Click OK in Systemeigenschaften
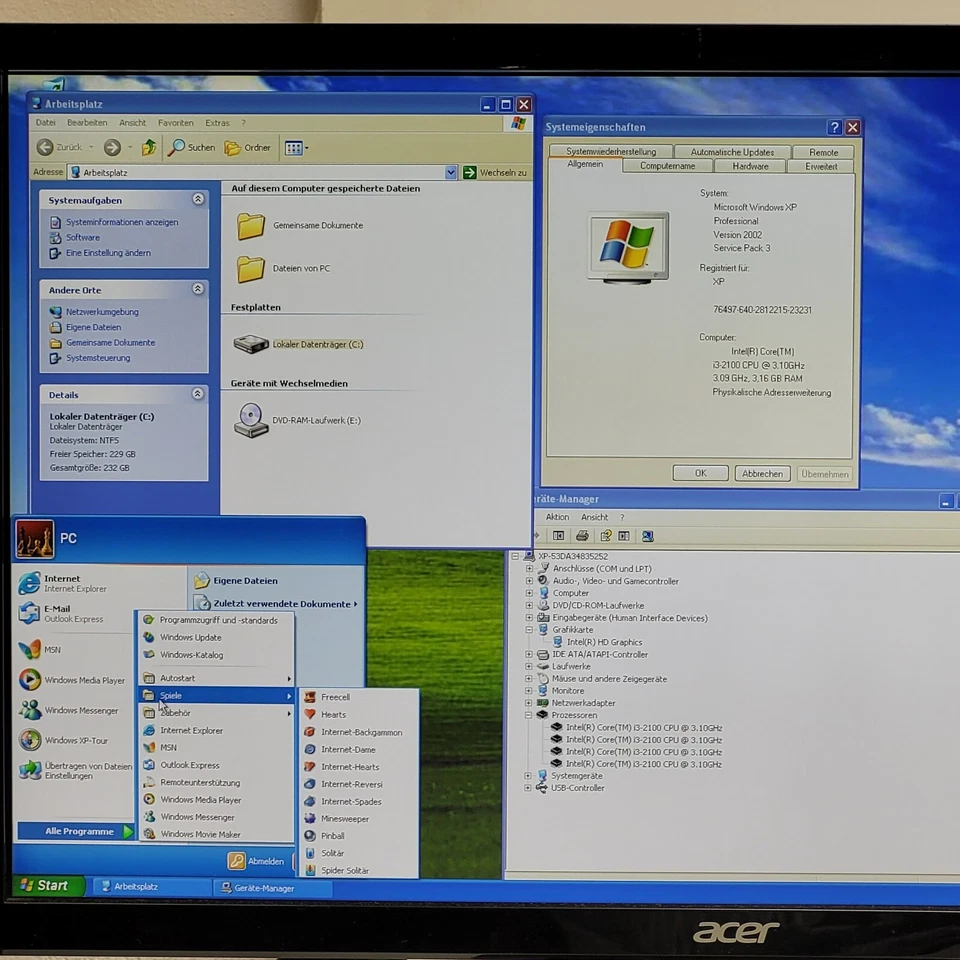Screen dimensions: 960x960 [x=700, y=473]
